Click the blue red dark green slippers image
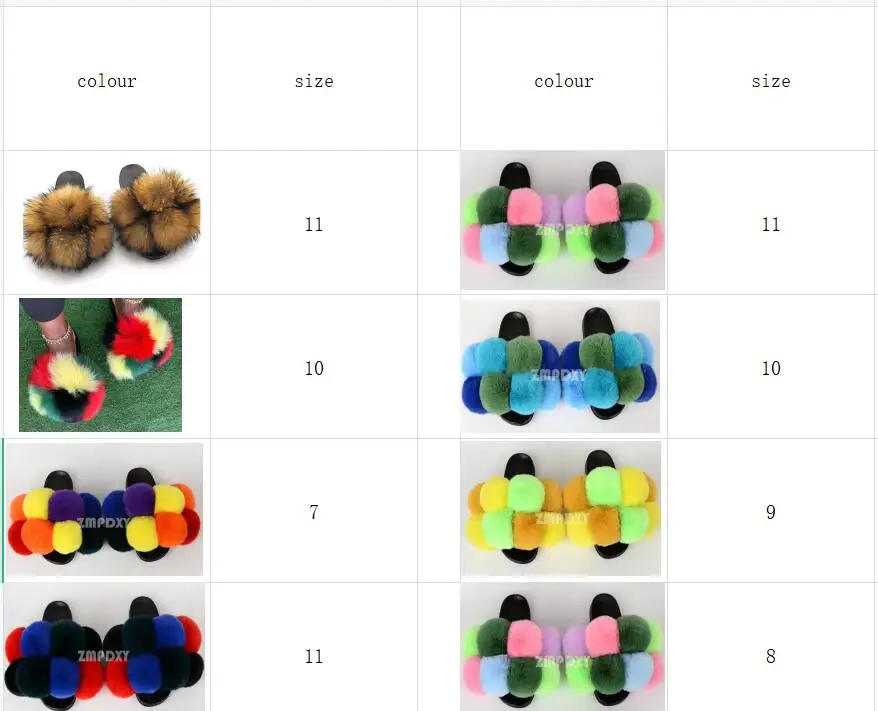Screen dimensions: 878x711 tap(104, 647)
